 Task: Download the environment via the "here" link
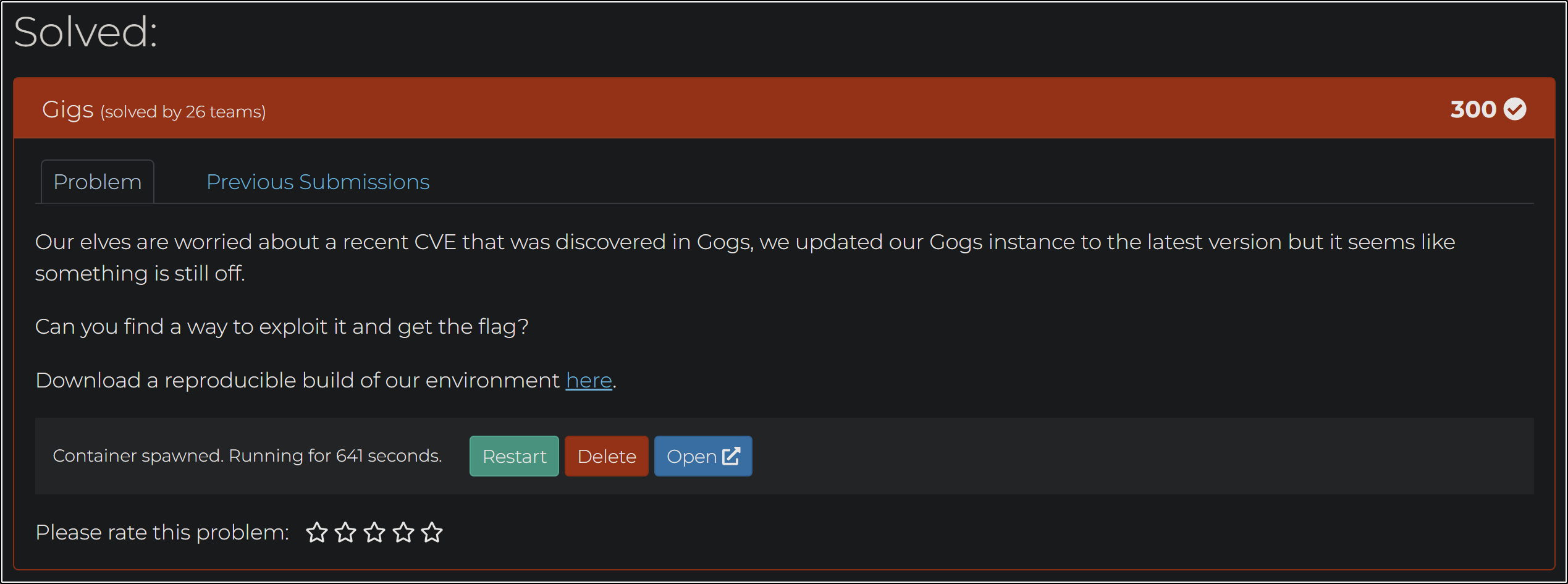589,380
